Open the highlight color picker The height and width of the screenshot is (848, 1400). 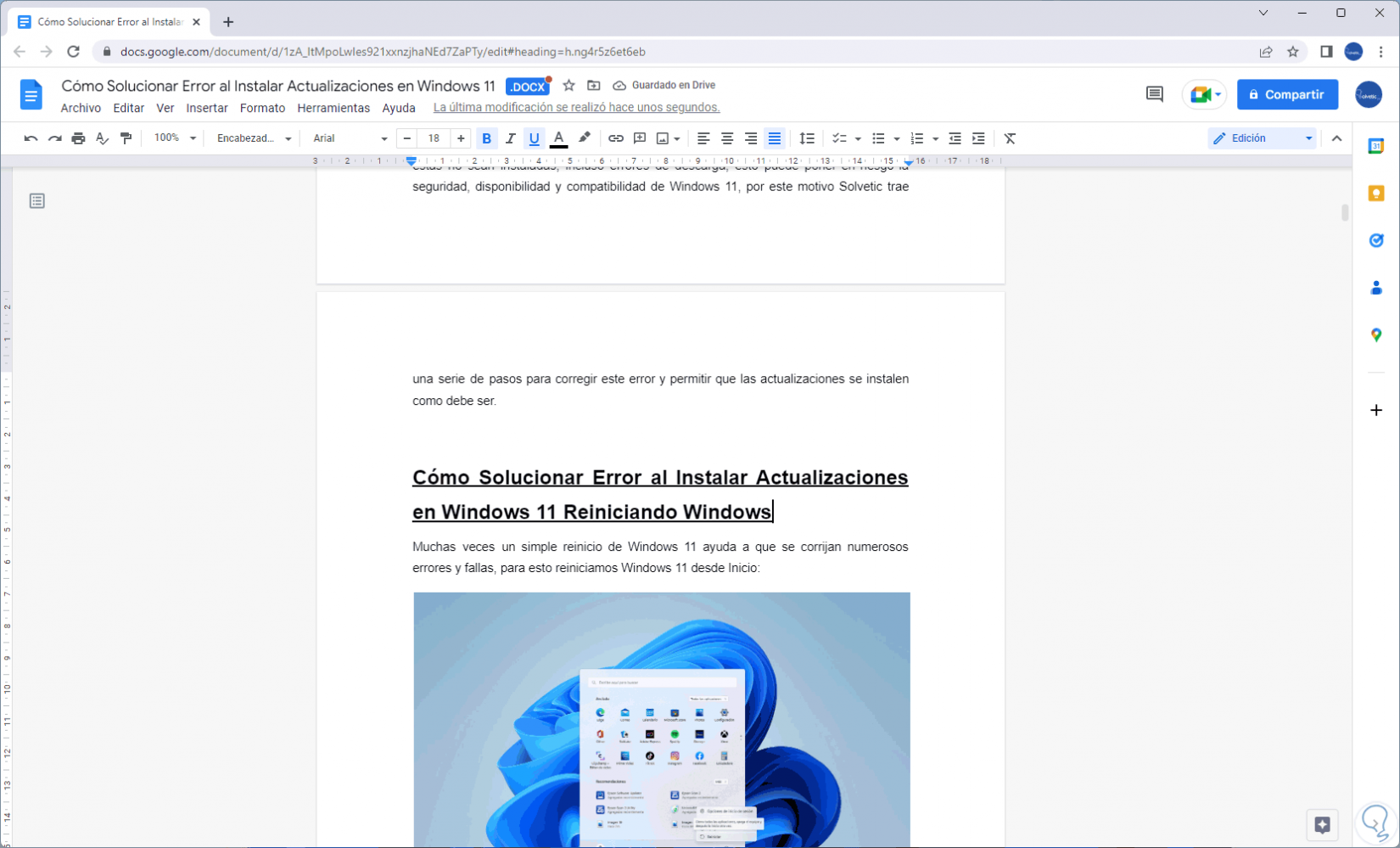pyautogui.click(x=584, y=138)
